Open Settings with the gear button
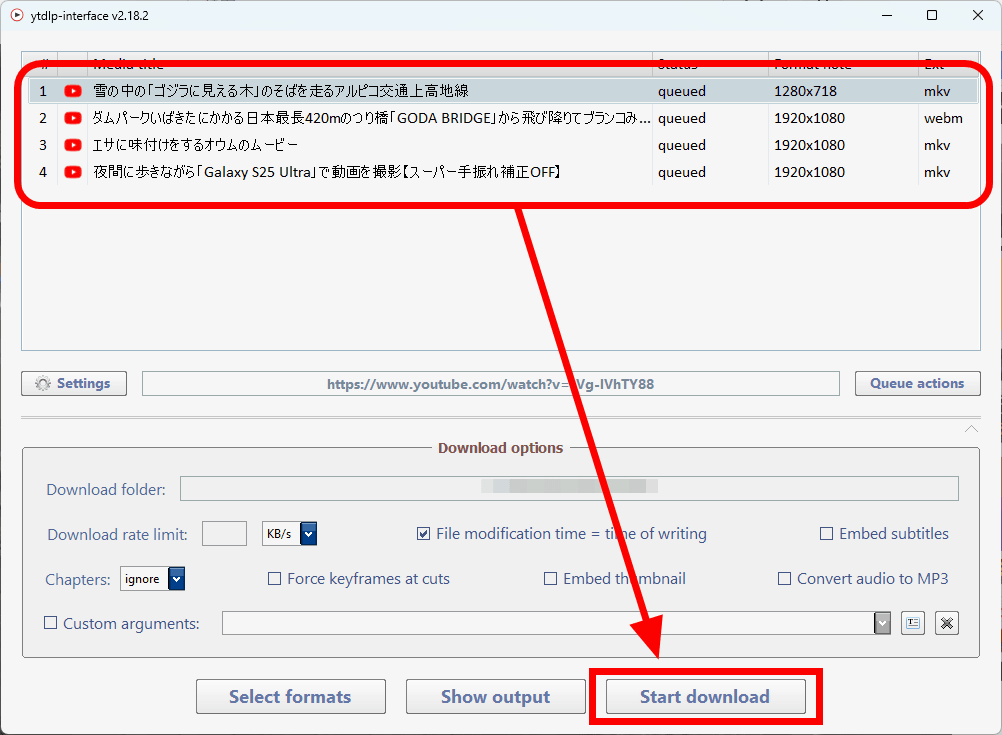 (74, 383)
